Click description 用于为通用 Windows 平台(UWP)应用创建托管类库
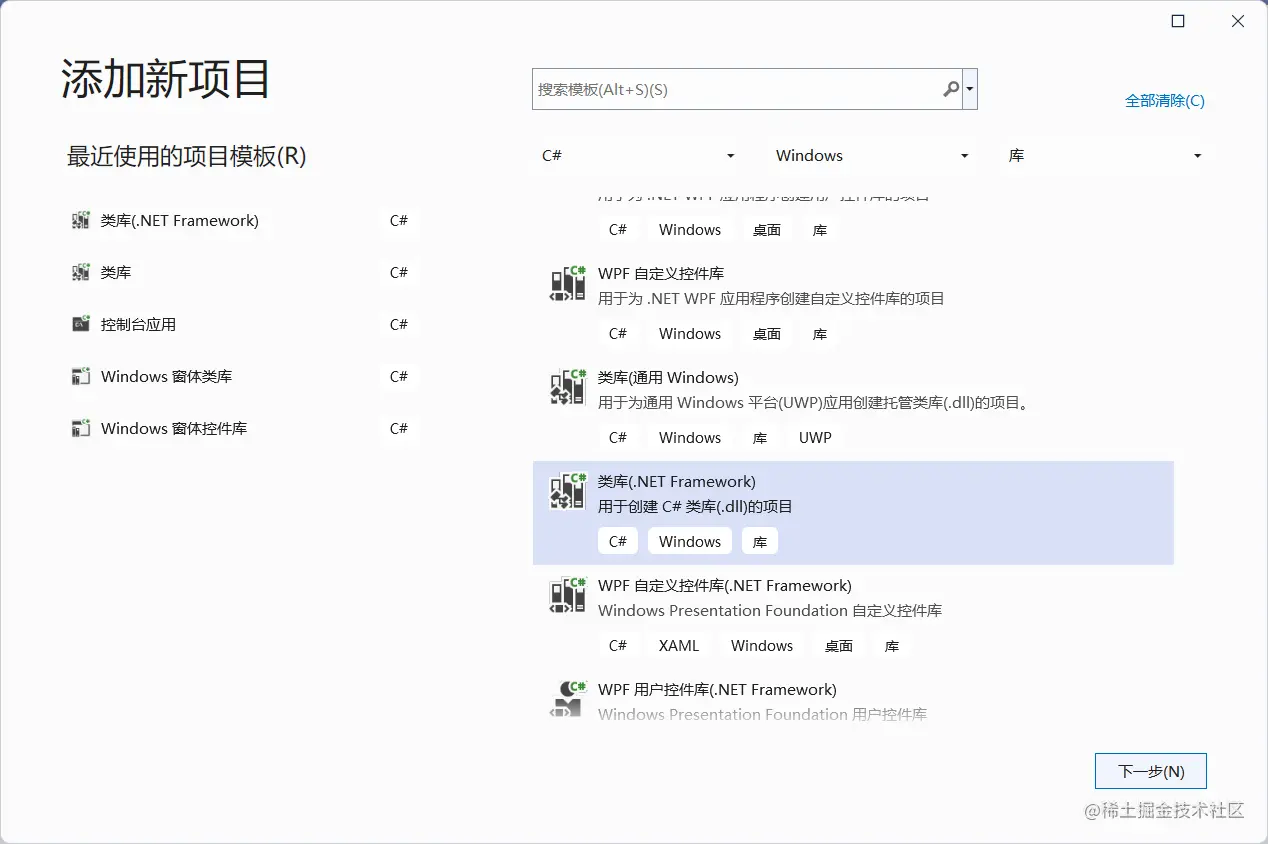This screenshot has height=844, width=1268. (x=814, y=403)
